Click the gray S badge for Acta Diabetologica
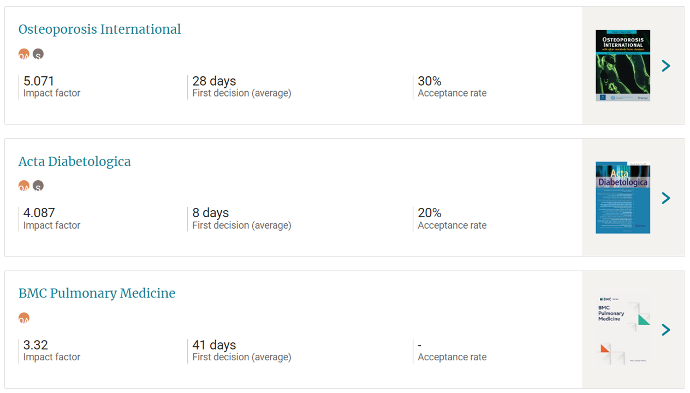 coord(38,186)
